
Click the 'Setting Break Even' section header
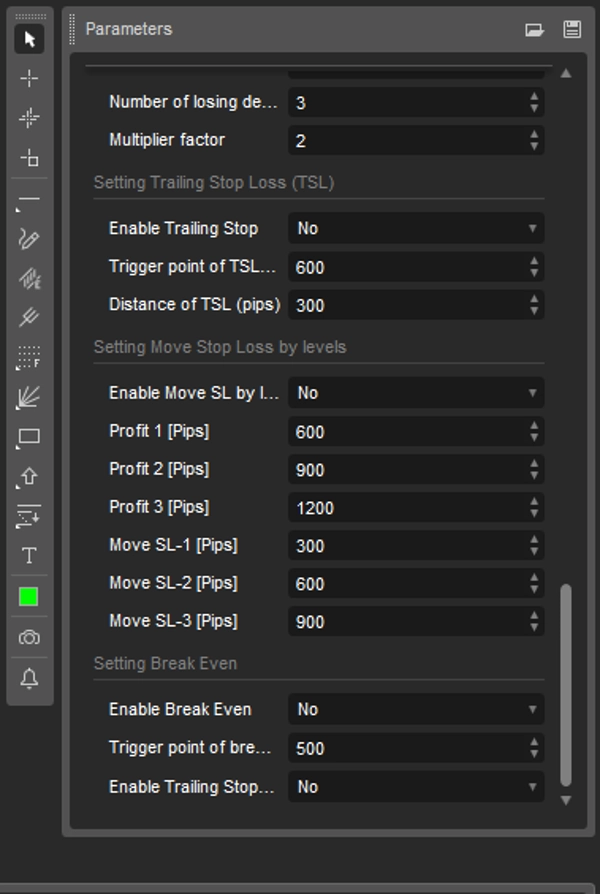tap(165, 664)
